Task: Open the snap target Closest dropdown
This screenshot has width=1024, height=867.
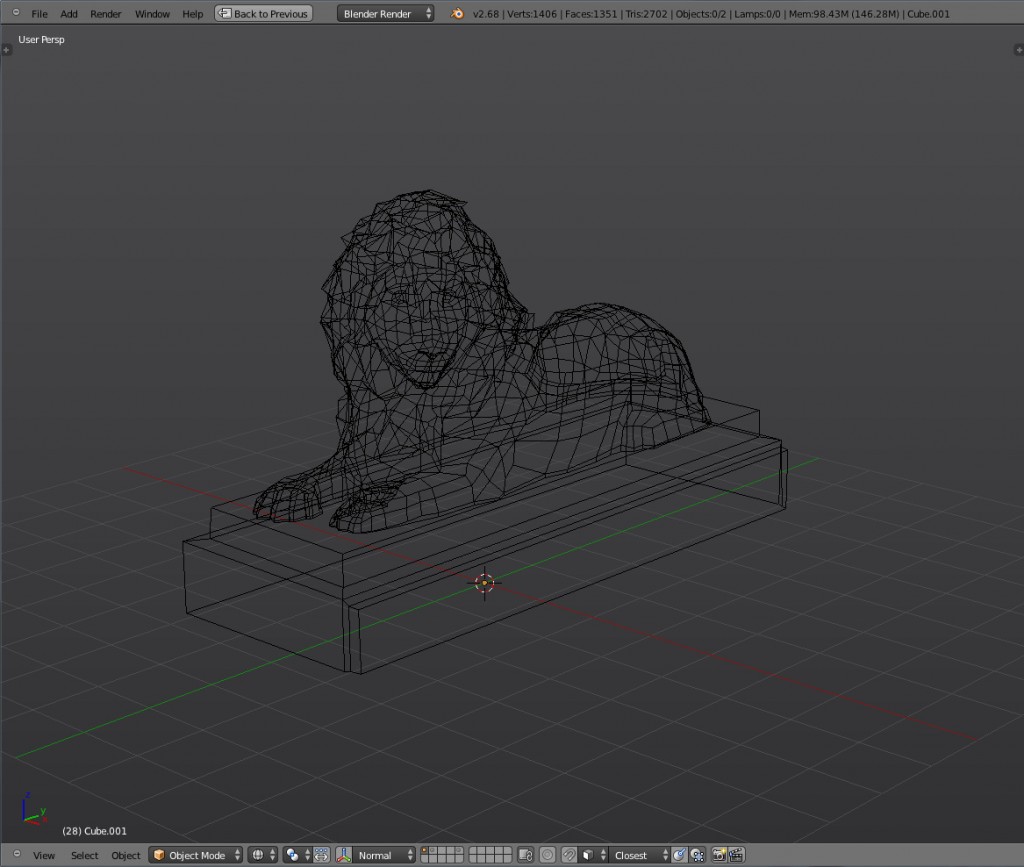Action: [637, 856]
